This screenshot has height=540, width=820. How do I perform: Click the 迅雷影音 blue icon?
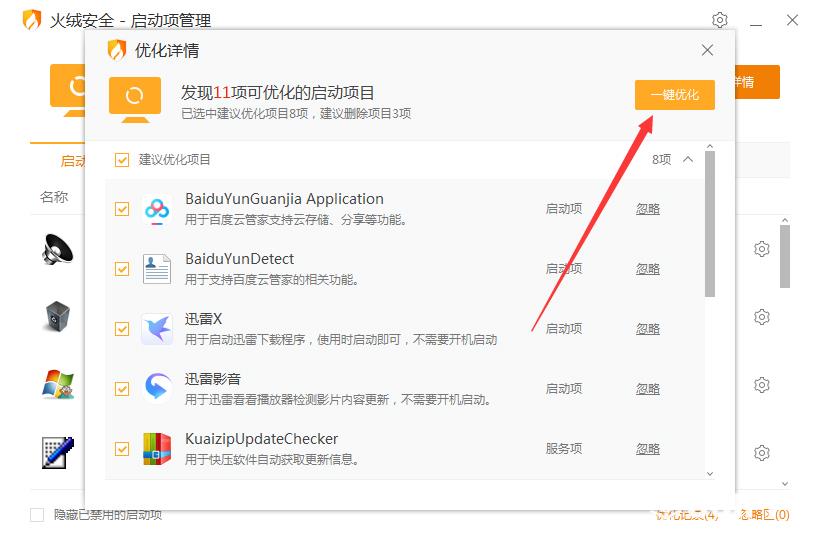tap(157, 388)
